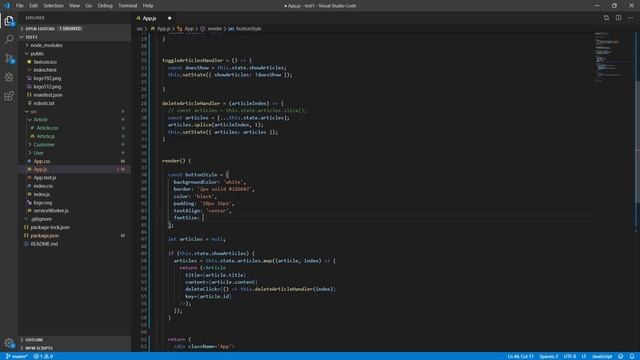Open index.html in the explorer
The width and height of the screenshot is (640, 360).
click(74, 70)
